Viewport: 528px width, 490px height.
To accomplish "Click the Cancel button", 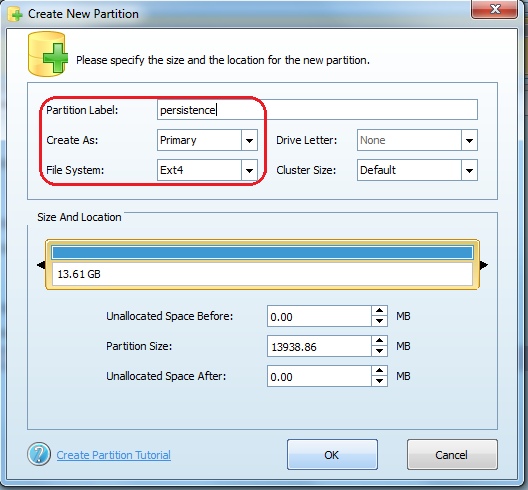I will pyautogui.click(x=452, y=454).
